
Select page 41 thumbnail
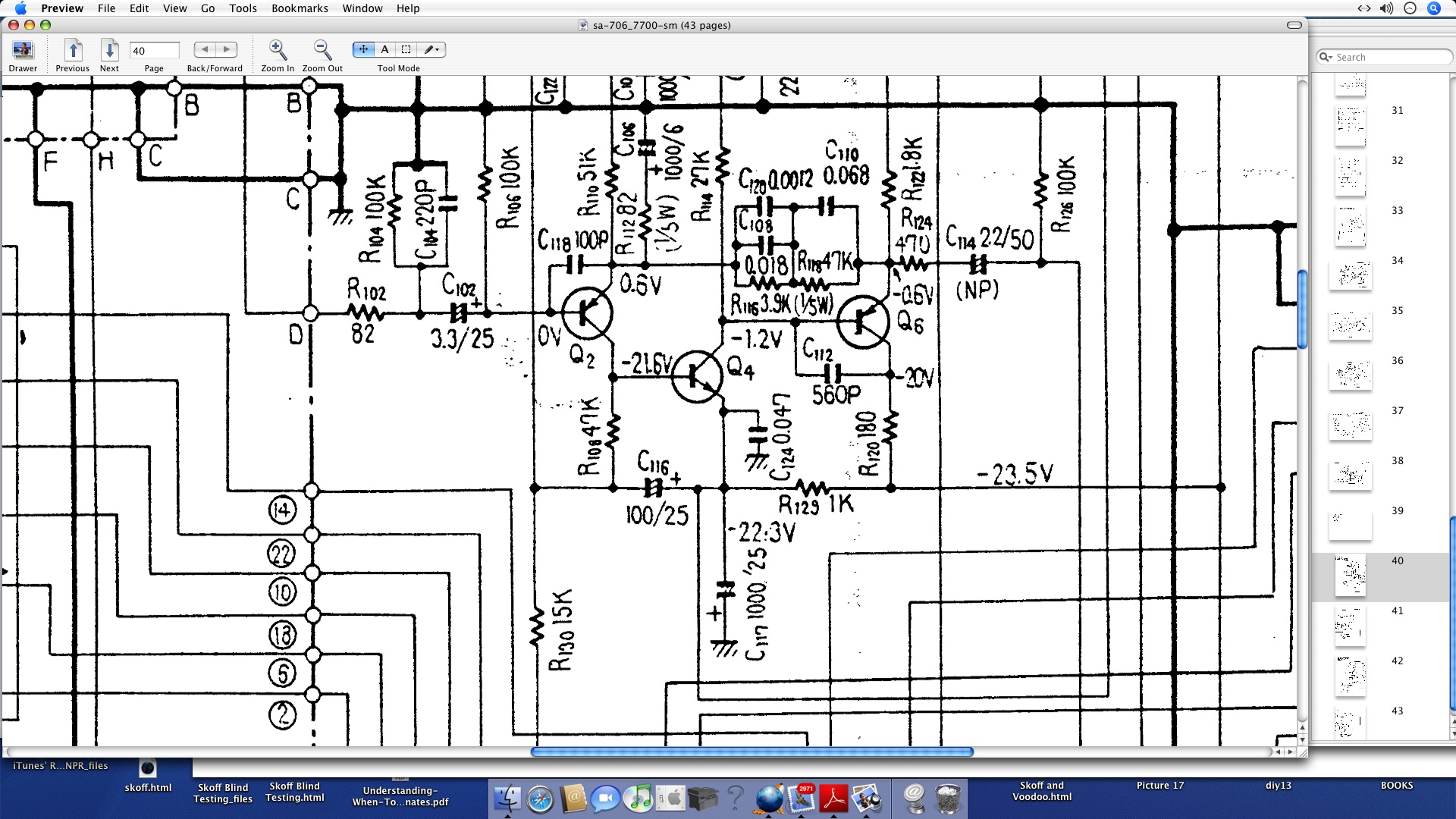[x=1350, y=626]
